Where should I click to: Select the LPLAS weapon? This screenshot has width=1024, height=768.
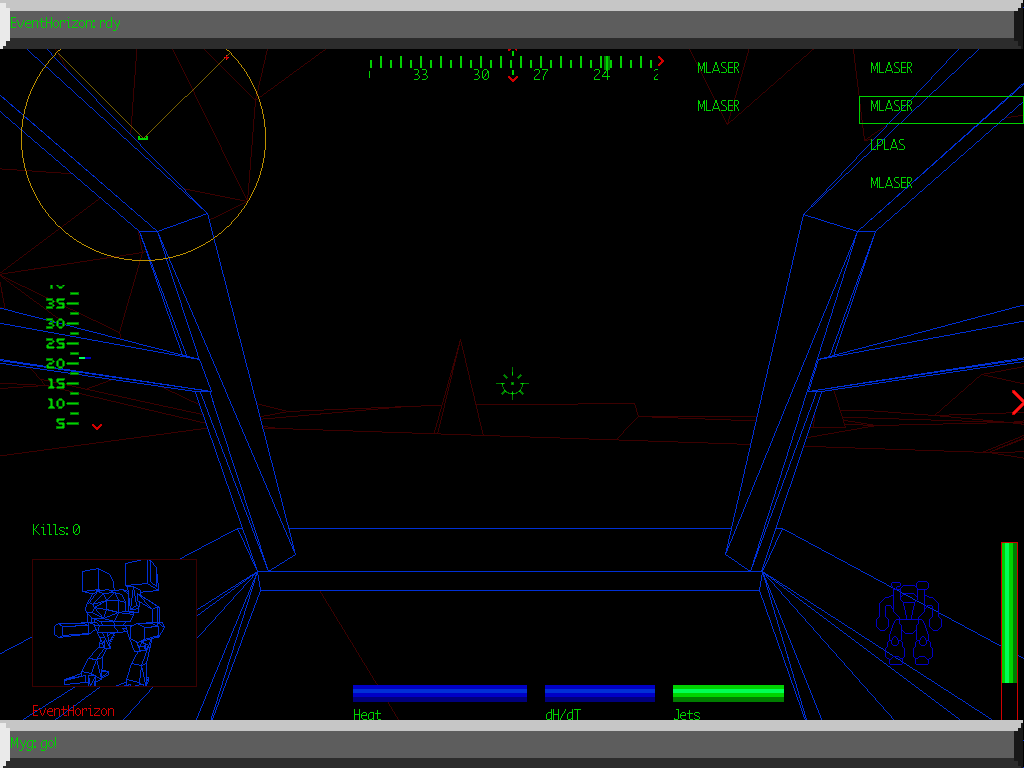(x=887, y=145)
